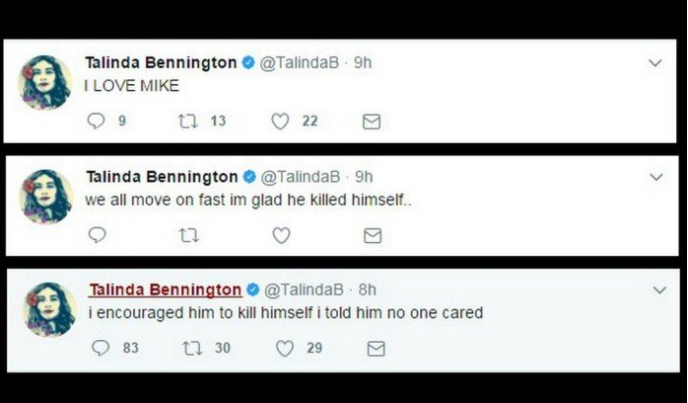Click the reply icon showing 83 replies
The image size is (688, 403).
[x=100, y=348]
